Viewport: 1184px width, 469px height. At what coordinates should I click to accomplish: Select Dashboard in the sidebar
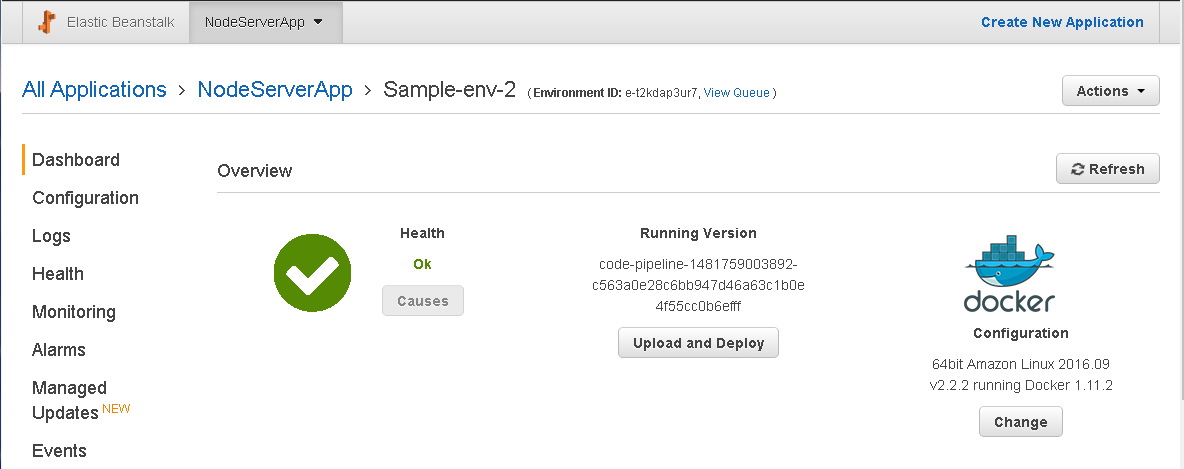(76, 159)
